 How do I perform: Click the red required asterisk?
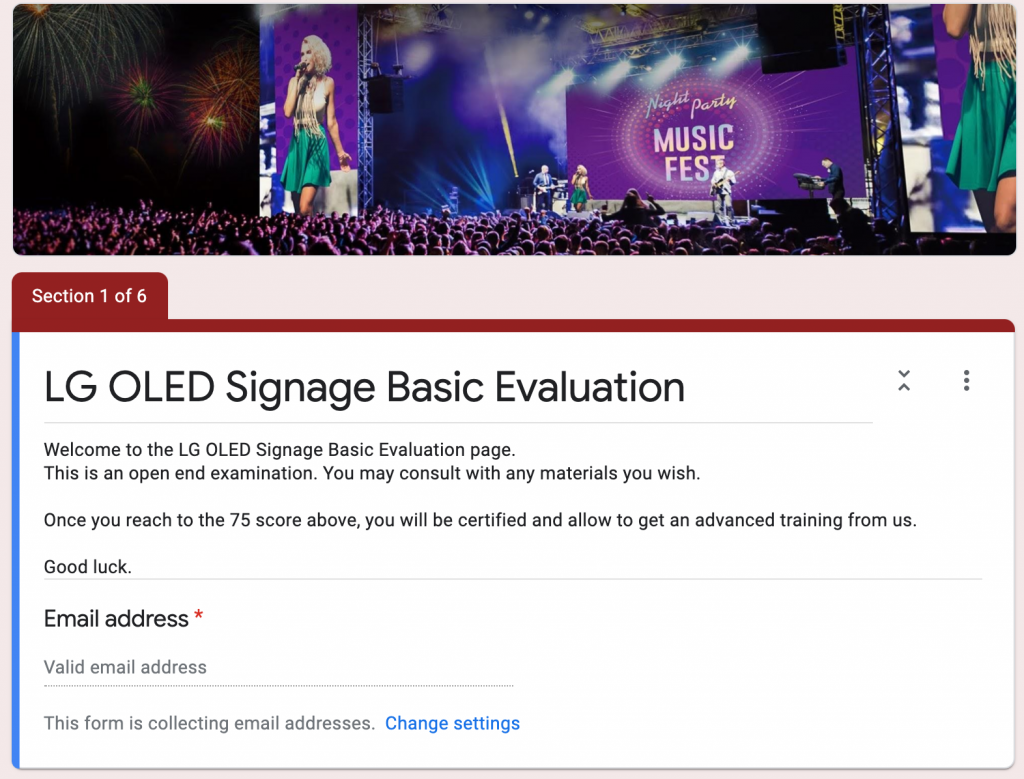click(198, 618)
